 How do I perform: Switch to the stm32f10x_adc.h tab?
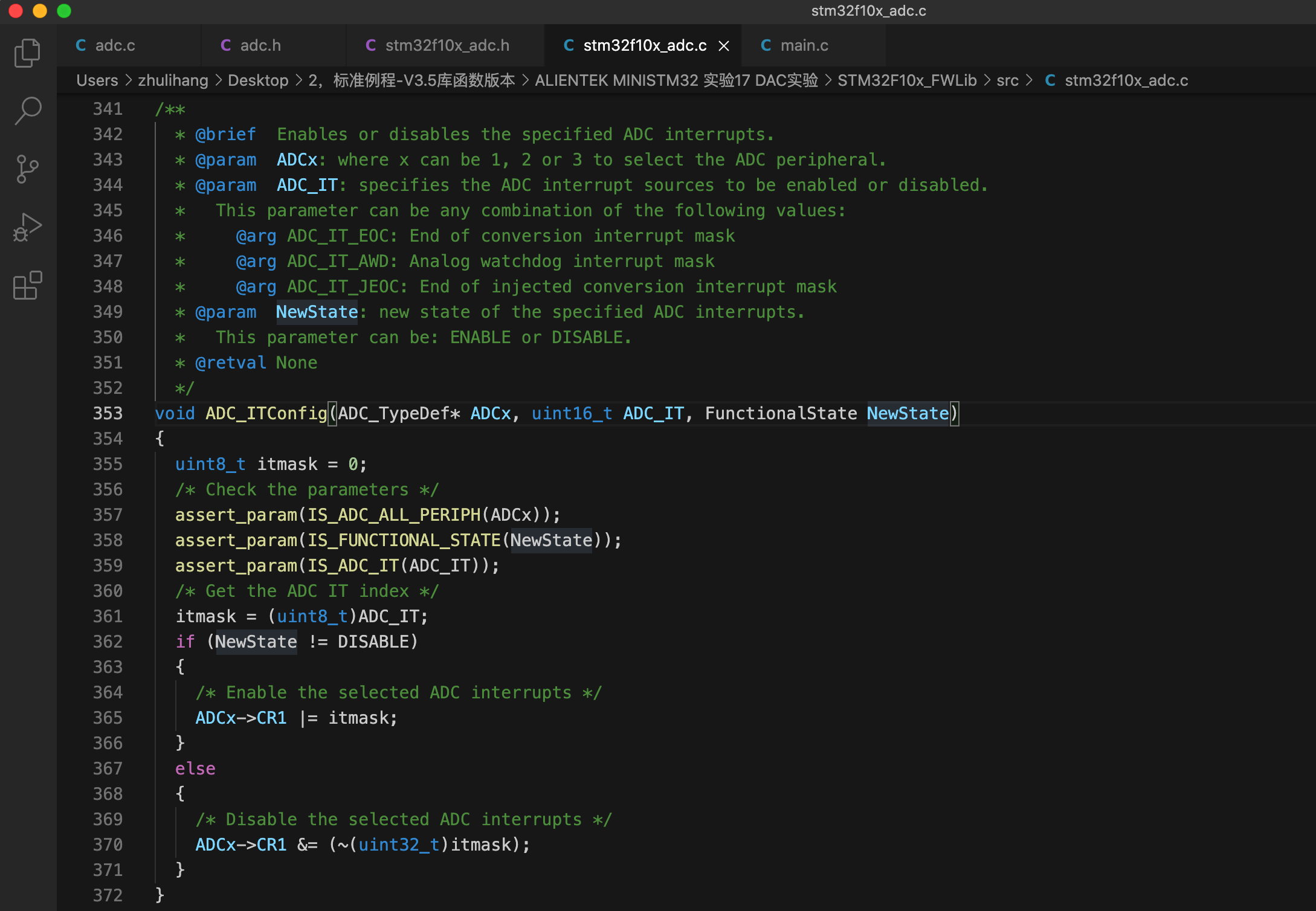(x=447, y=46)
